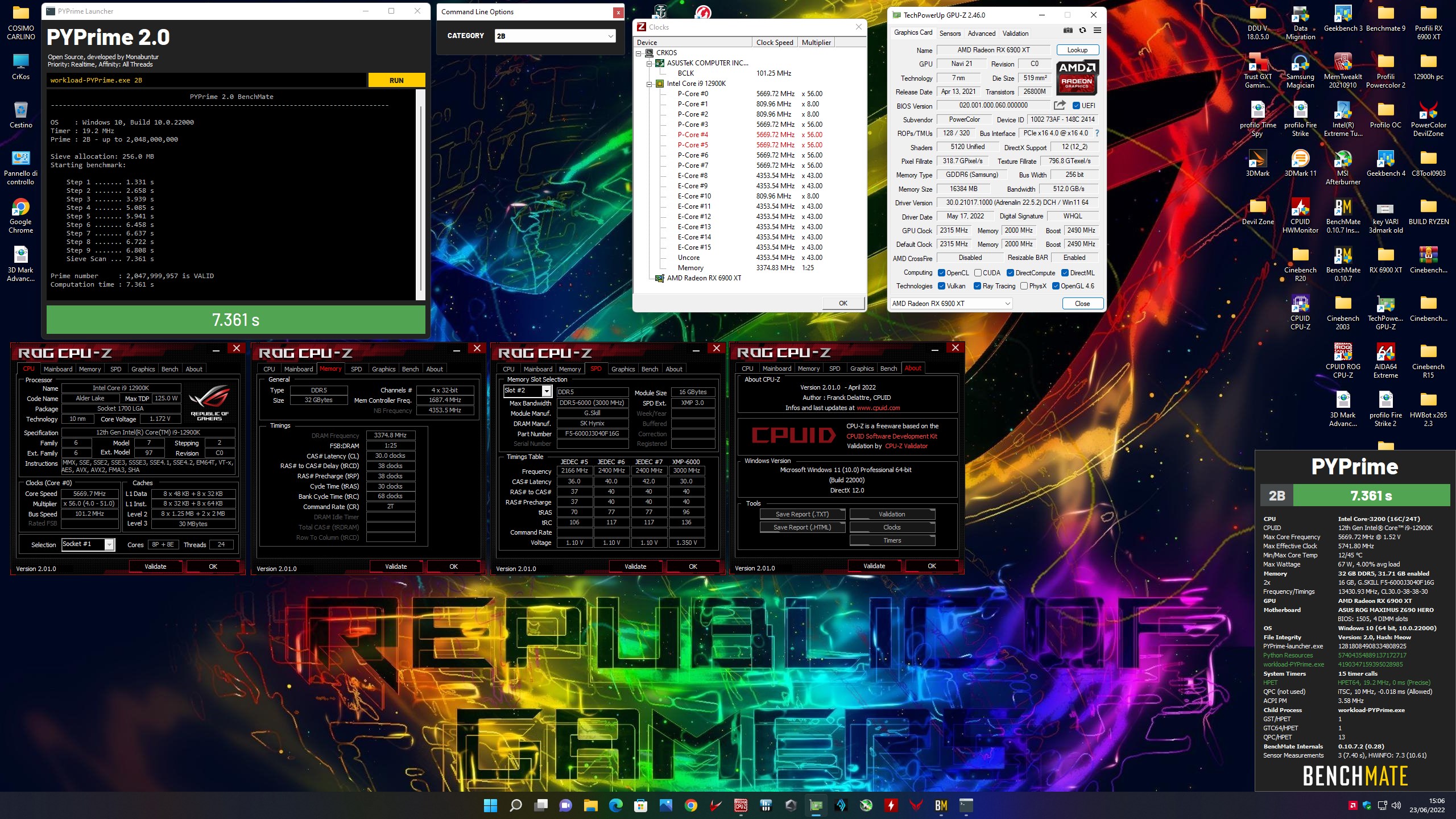Open the Samsung Magician desktop shortcut
1456x819 pixels.
click(1300, 71)
